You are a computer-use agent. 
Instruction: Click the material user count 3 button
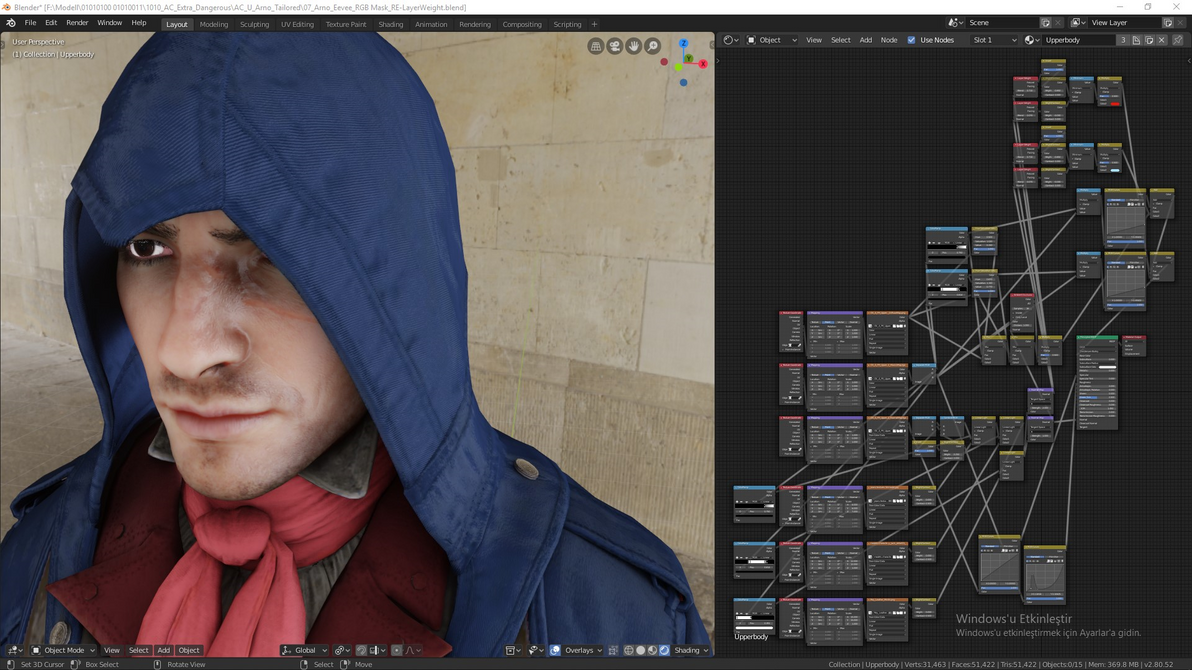click(1123, 40)
